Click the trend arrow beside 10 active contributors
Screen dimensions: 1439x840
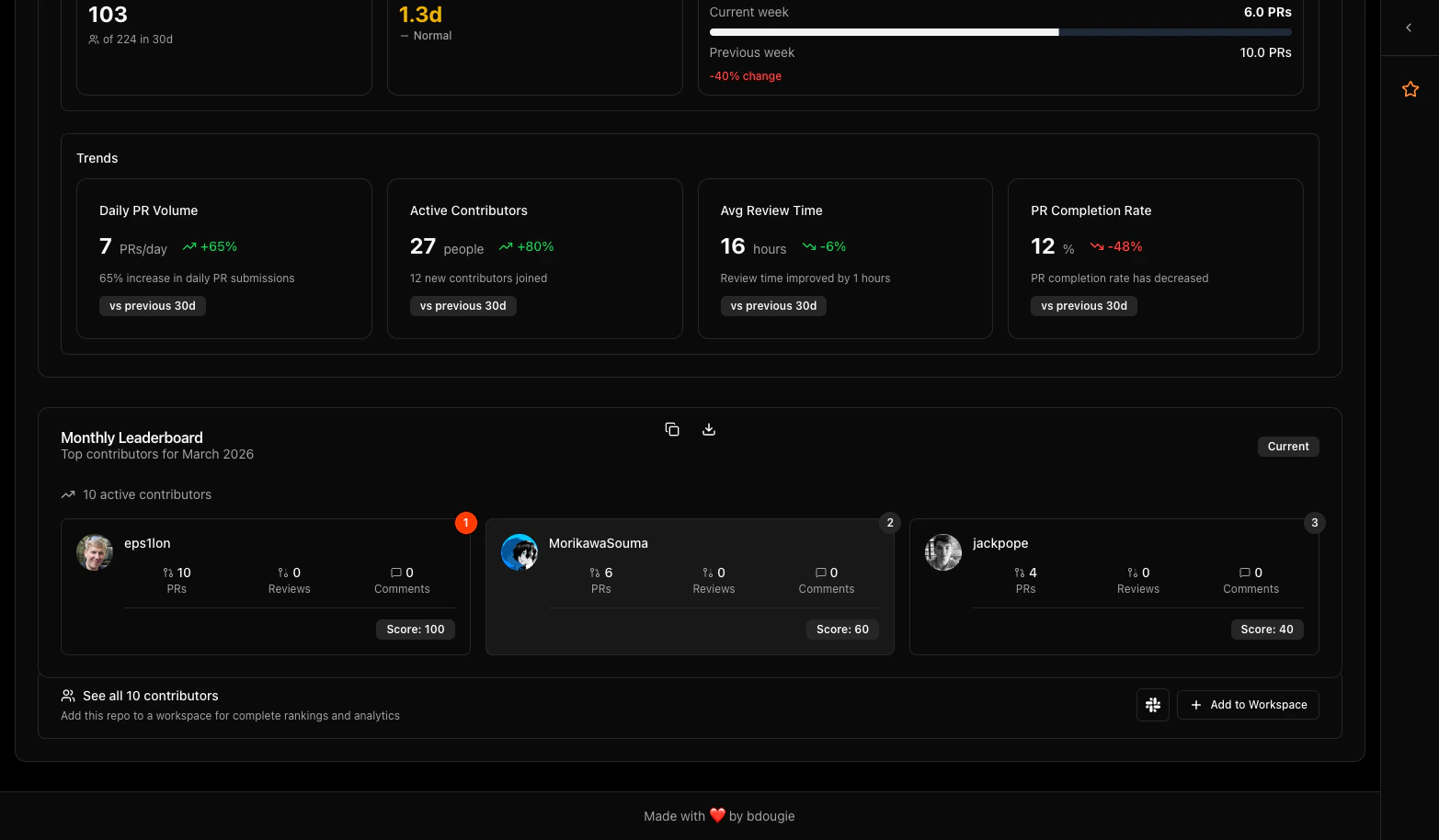(x=67, y=494)
